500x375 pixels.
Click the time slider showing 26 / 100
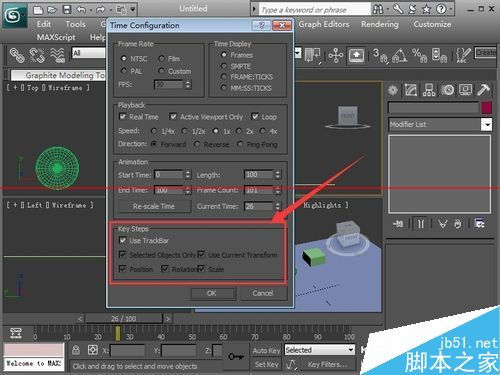pos(124,319)
